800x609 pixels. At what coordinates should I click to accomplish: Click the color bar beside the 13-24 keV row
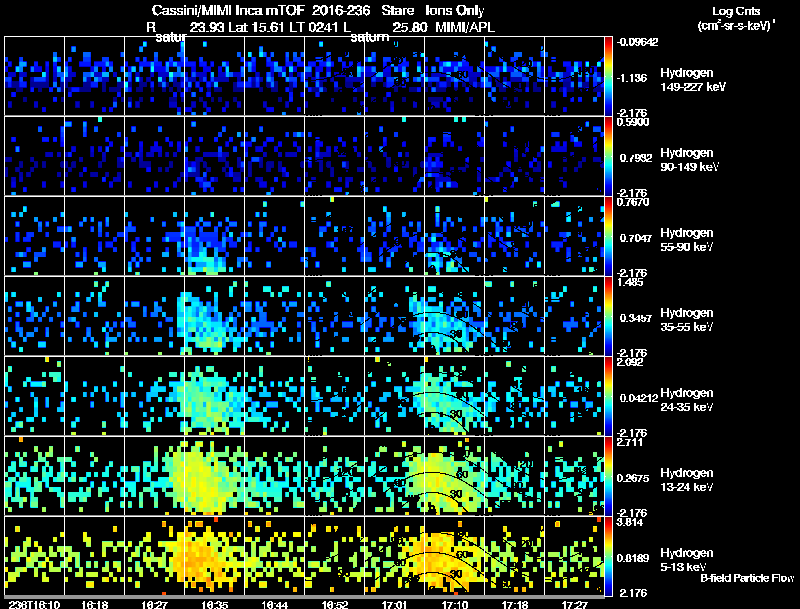(608, 476)
